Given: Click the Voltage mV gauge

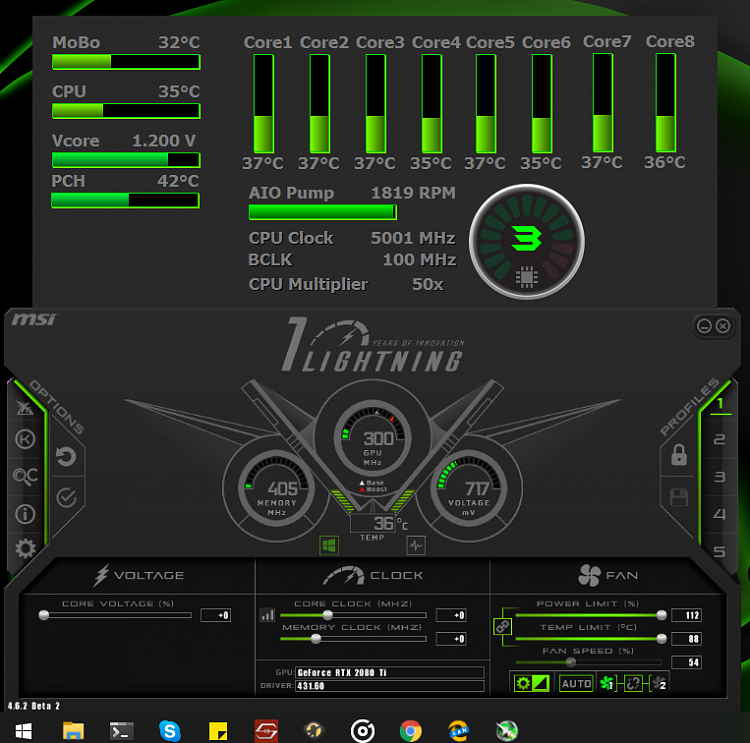Looking at the screenshot, I should [469, 489].
